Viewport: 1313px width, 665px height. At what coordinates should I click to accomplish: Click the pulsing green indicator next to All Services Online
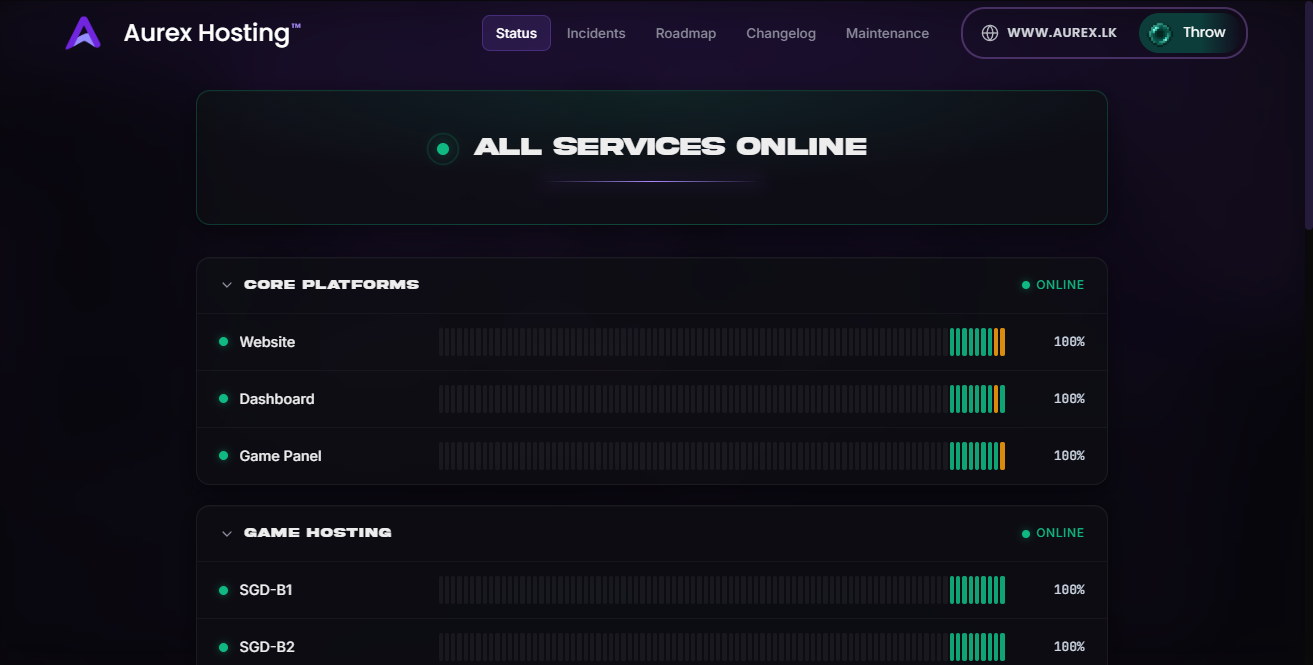tap(442, 149)
